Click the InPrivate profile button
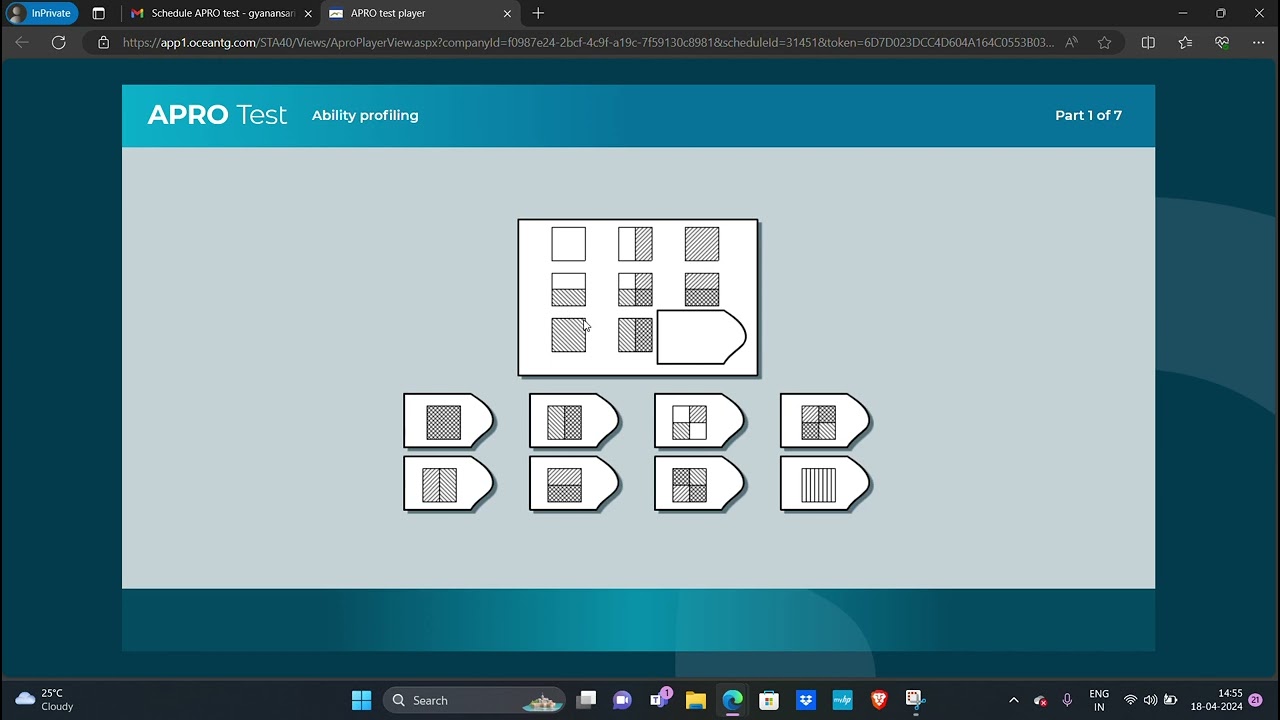The image size is (1280, 720). (x=42, y=13)
